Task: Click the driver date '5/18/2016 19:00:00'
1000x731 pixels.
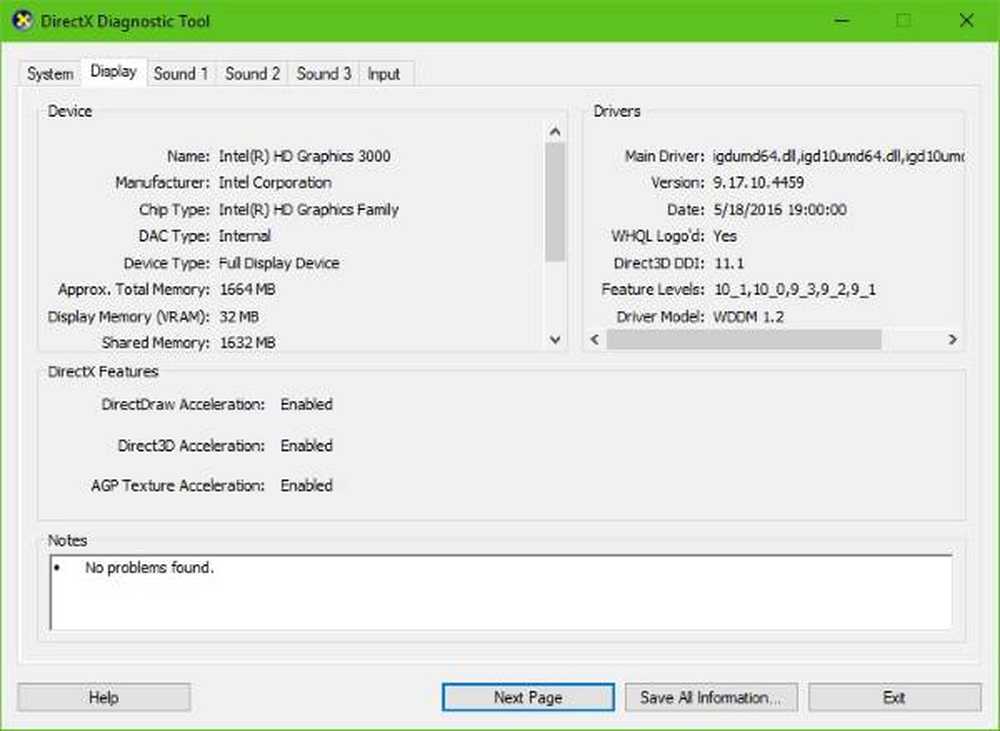Action: click(x=780, y=210)
